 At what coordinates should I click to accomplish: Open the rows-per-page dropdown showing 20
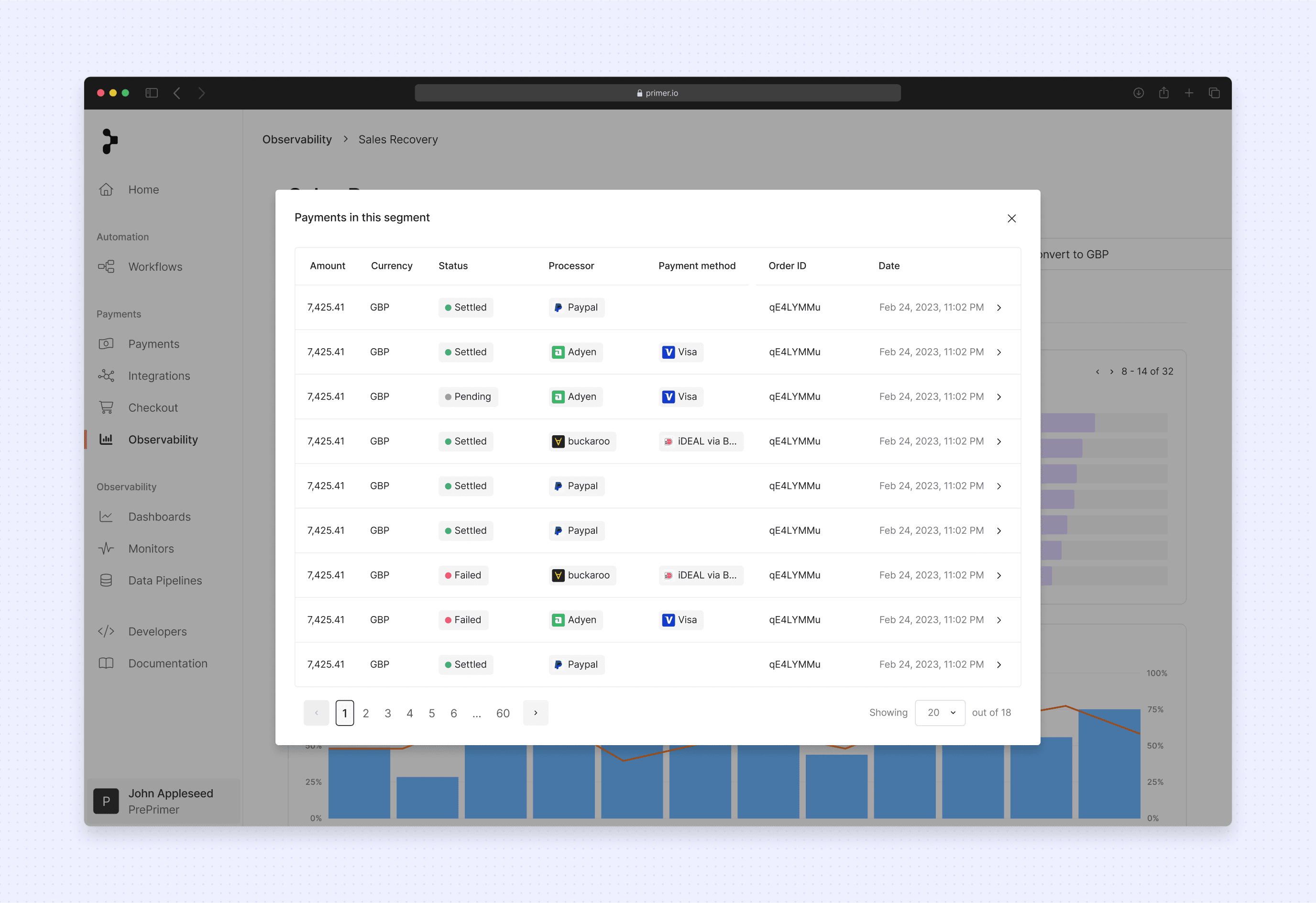coord(940,713)
